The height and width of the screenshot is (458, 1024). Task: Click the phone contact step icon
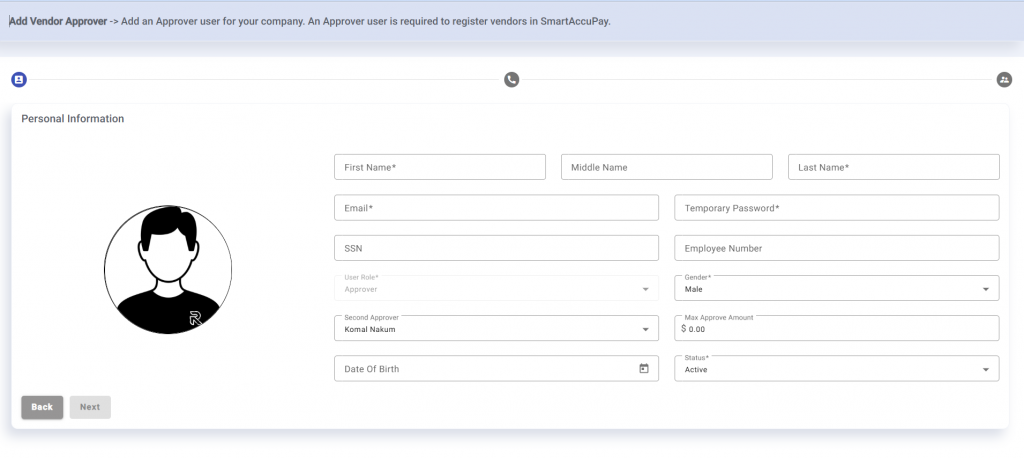click(x=512, y=79)
